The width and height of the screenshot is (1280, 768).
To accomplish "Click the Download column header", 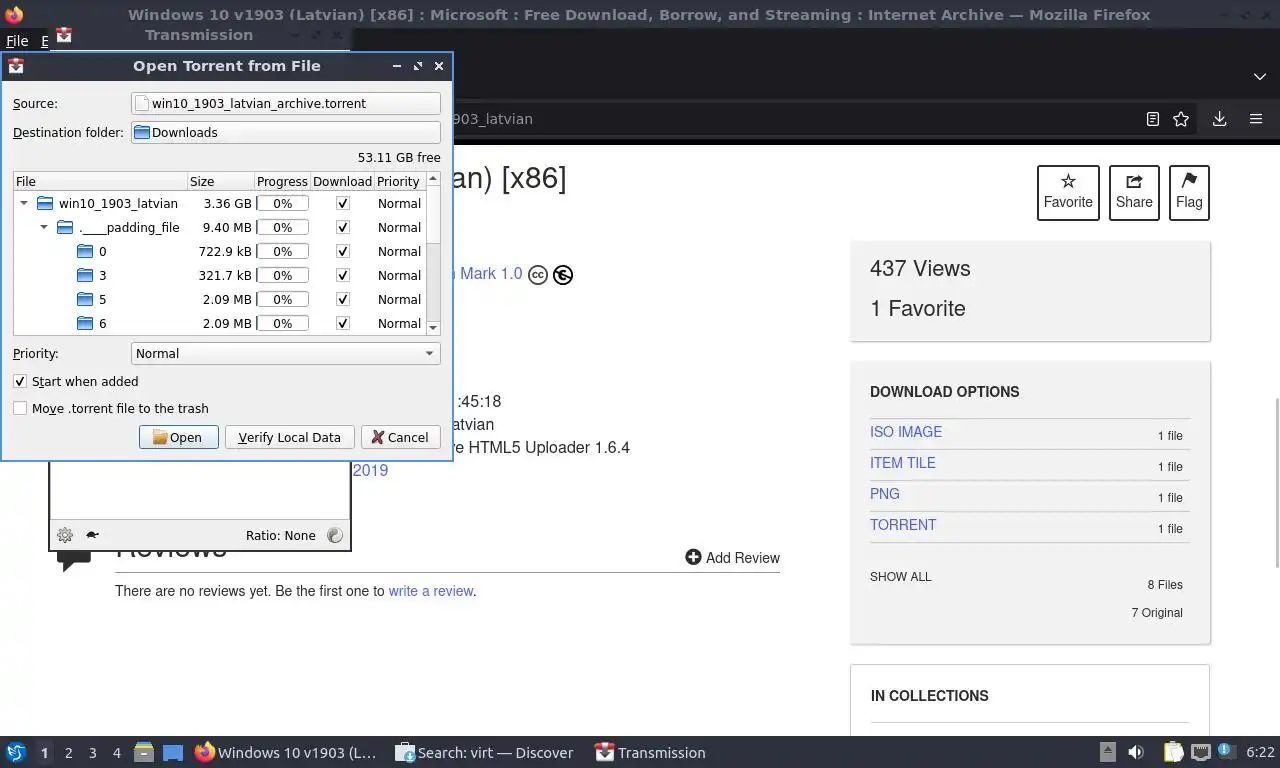I will coord(342,181).
